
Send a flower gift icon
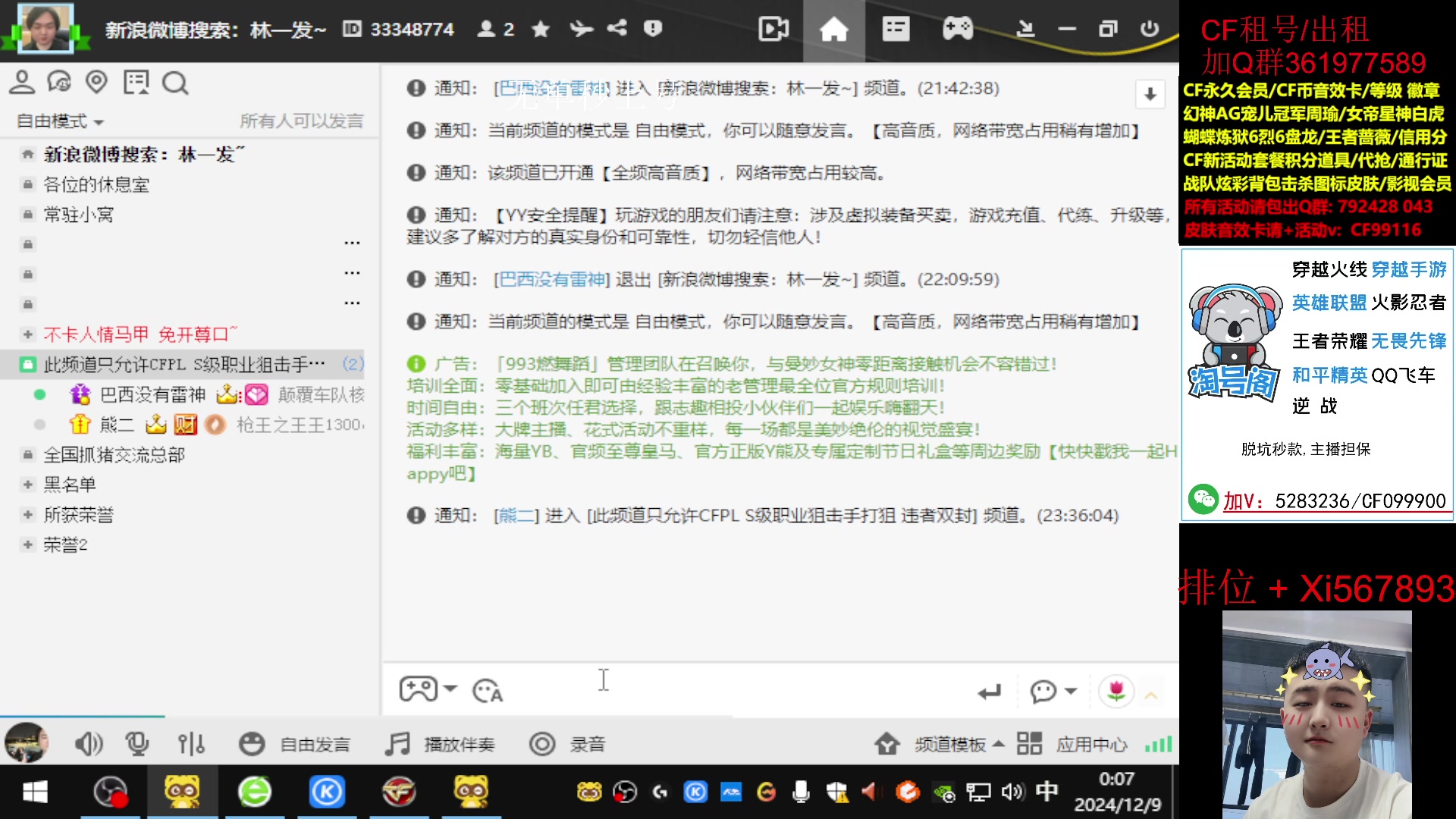point(1116,691)
